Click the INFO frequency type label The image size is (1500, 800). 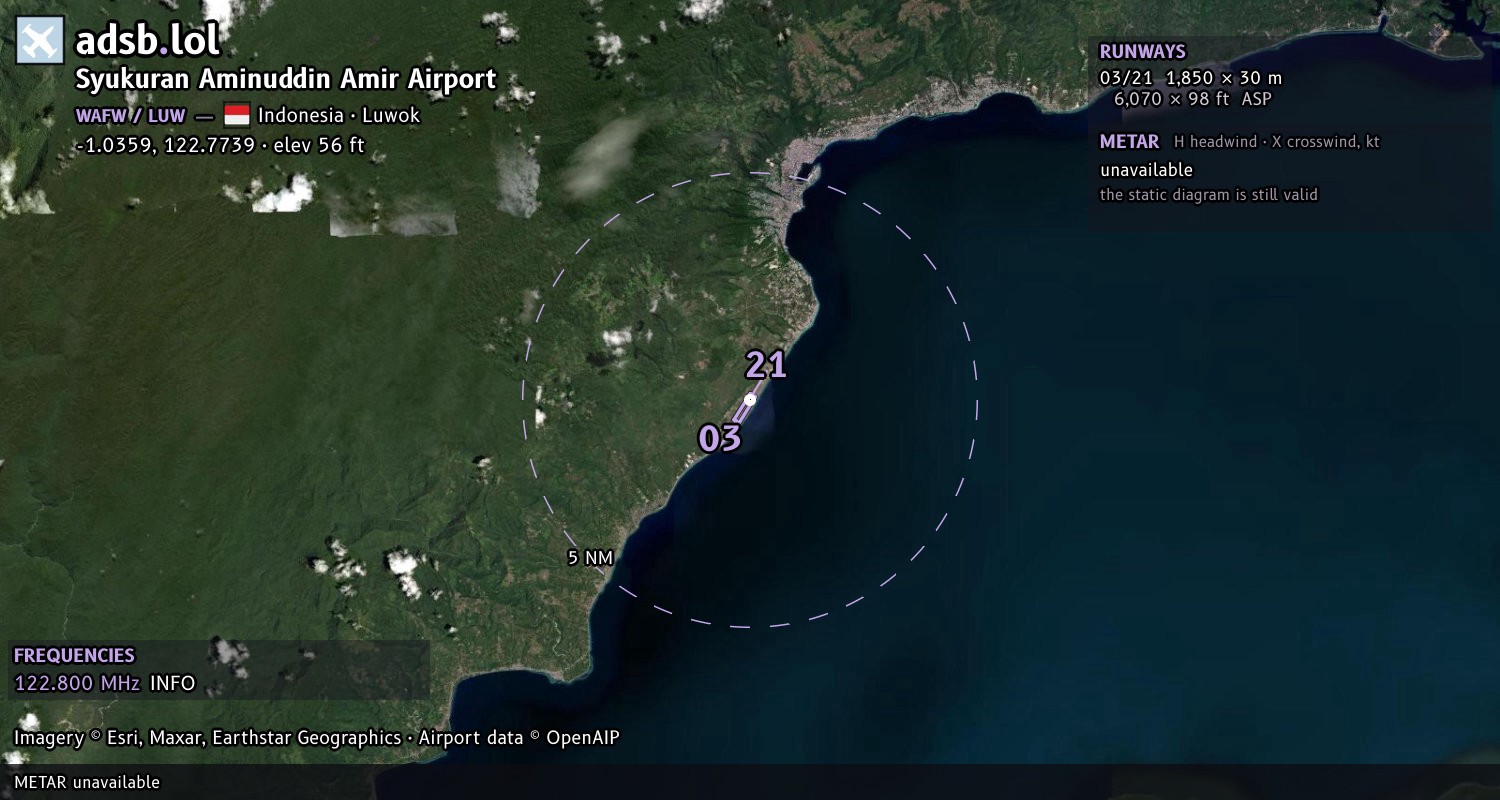tap(173, 684)
